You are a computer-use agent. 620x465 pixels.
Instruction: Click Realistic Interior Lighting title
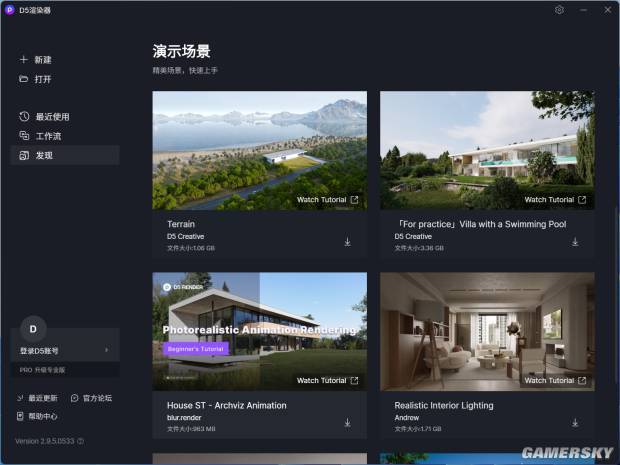[x=444, y=405]
